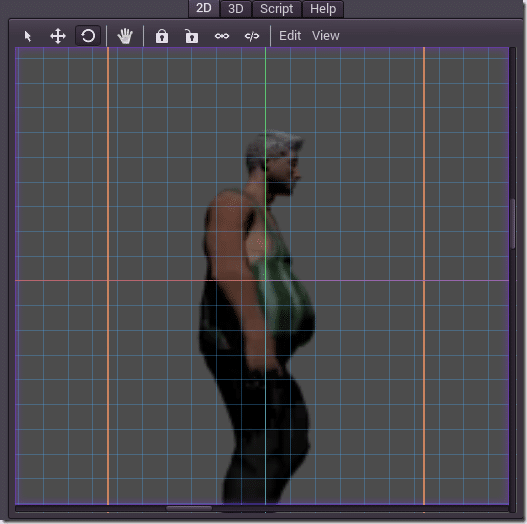Unlock the selected object with open padlock

pyautogui.click(x=192, y=36)
